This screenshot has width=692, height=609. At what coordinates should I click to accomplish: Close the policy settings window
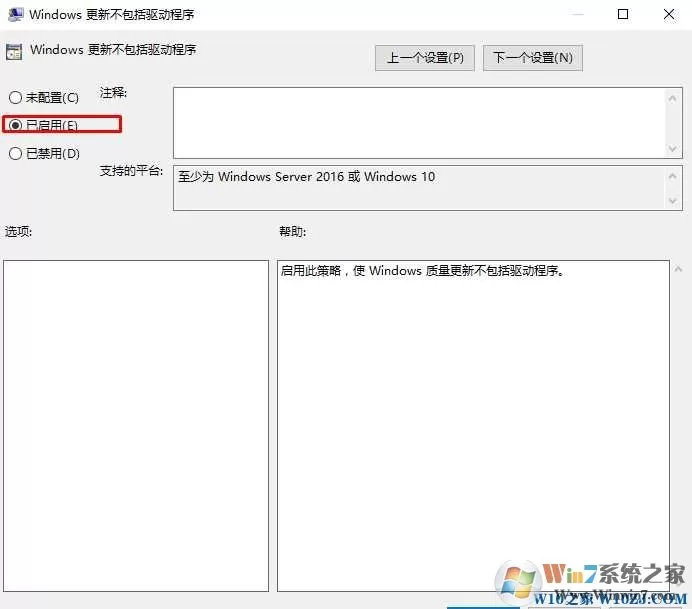(x=669, y=15)
